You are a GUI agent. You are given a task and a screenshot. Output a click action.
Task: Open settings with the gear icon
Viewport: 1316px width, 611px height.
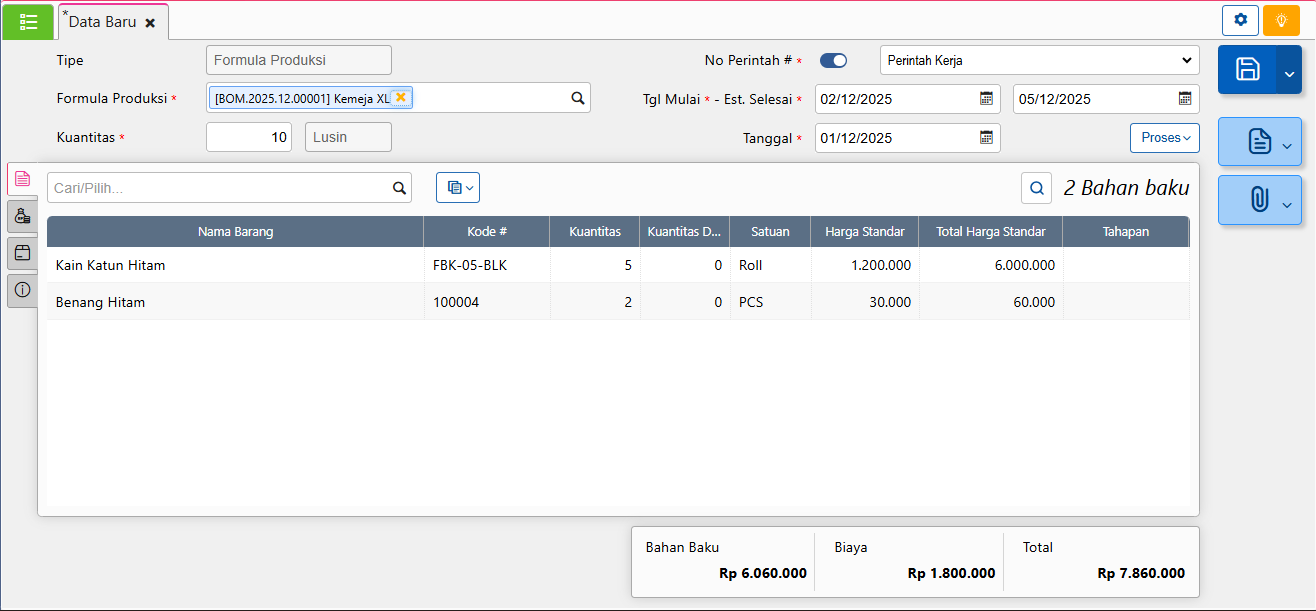click(1240, 20)
